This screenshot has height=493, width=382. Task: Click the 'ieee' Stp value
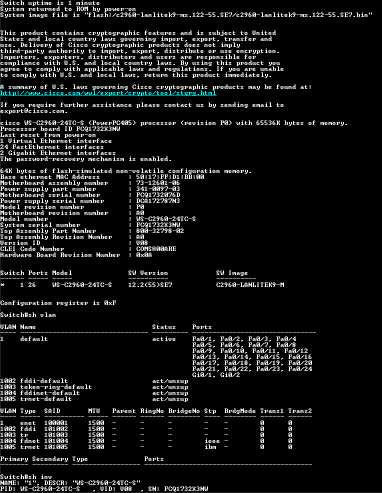(212, 441)
